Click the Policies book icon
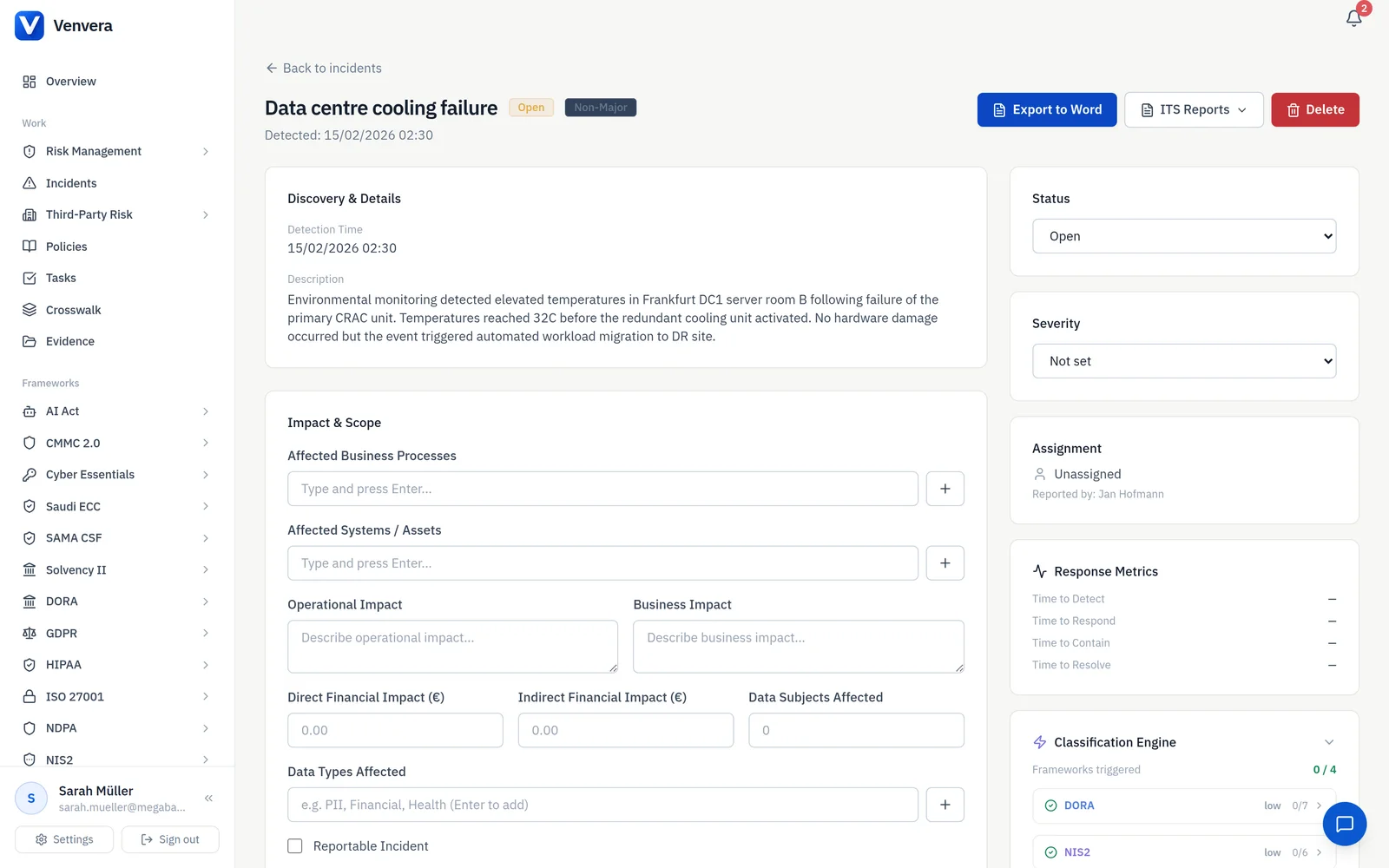Viewport: 1389px width, 868px height. (x=30, y=247)
